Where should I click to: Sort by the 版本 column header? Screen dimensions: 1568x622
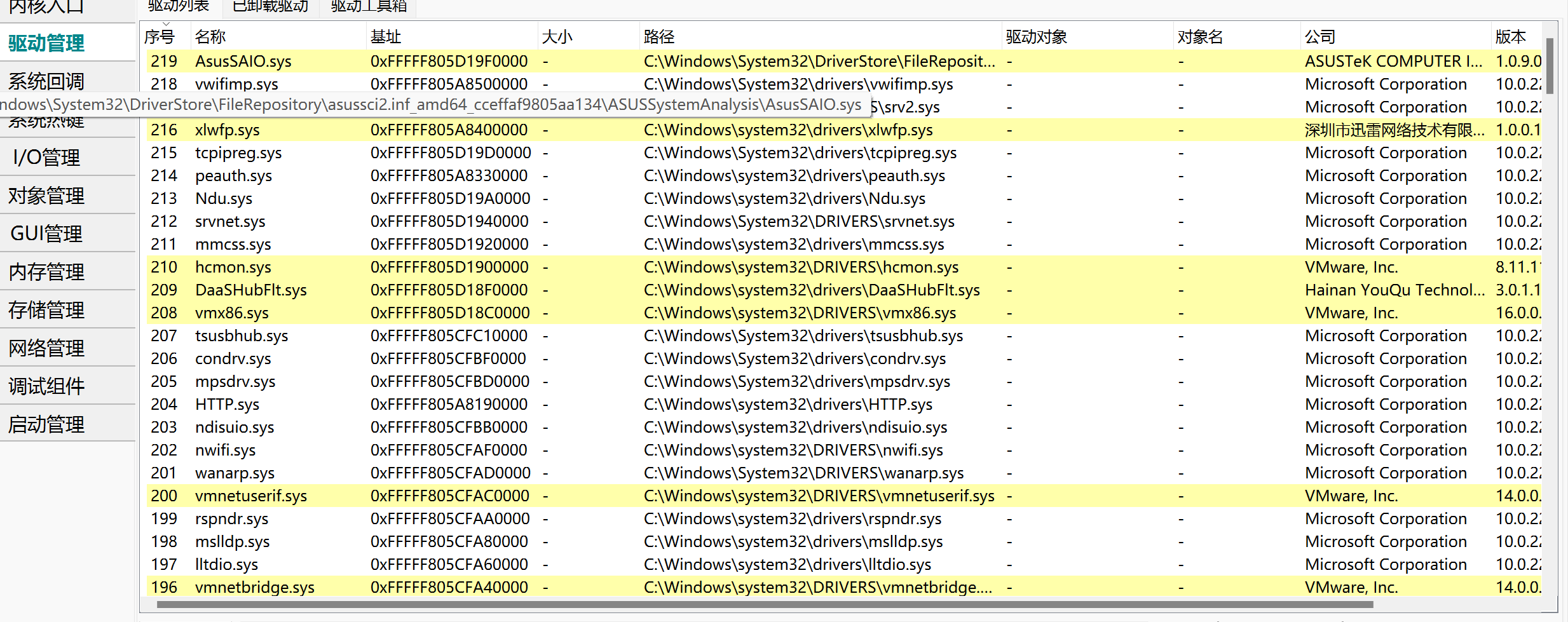1517,37
